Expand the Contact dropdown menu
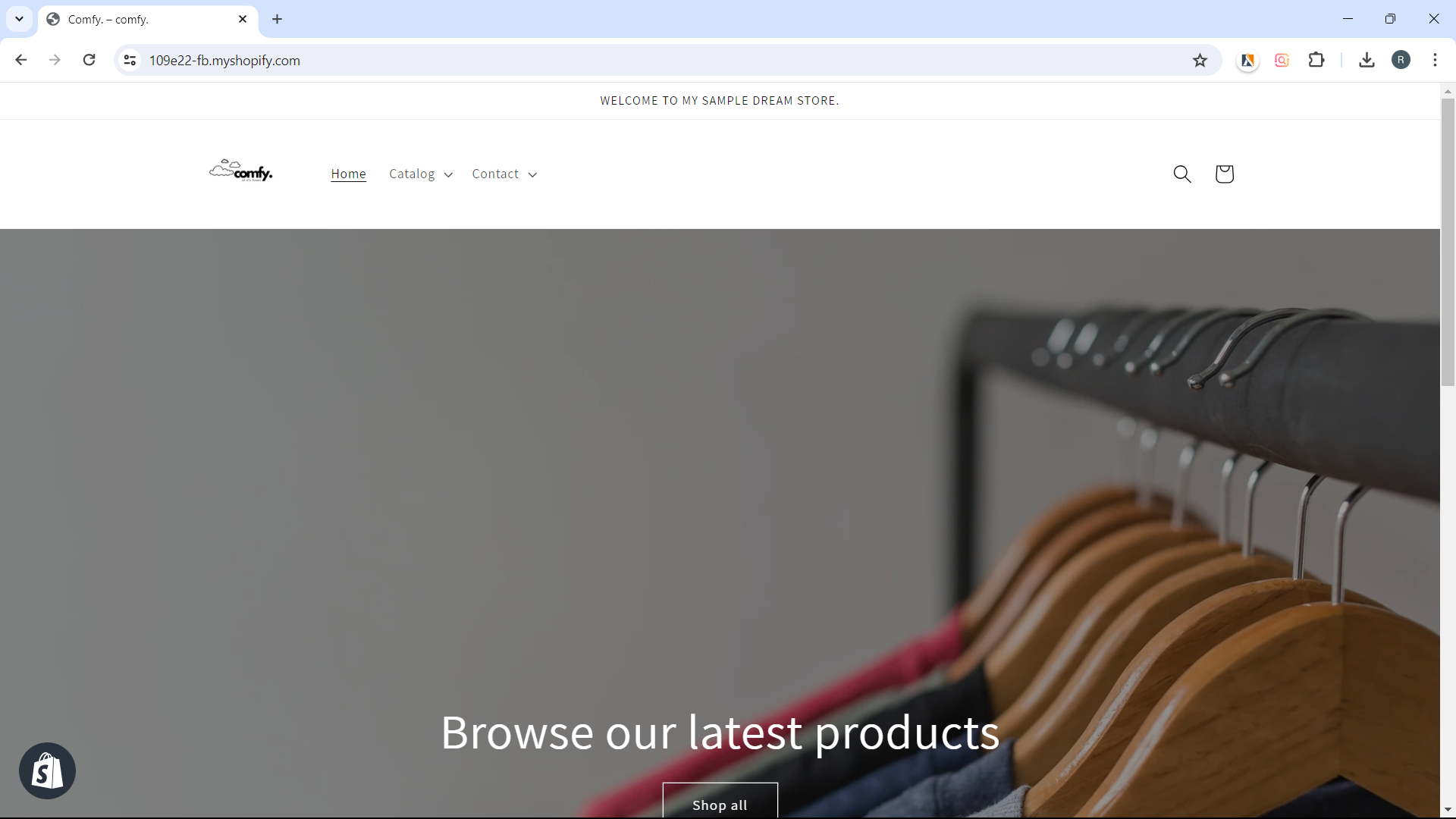Viewport: 1456px width, 819px height. pyautogui.click(x=504, y=174)
